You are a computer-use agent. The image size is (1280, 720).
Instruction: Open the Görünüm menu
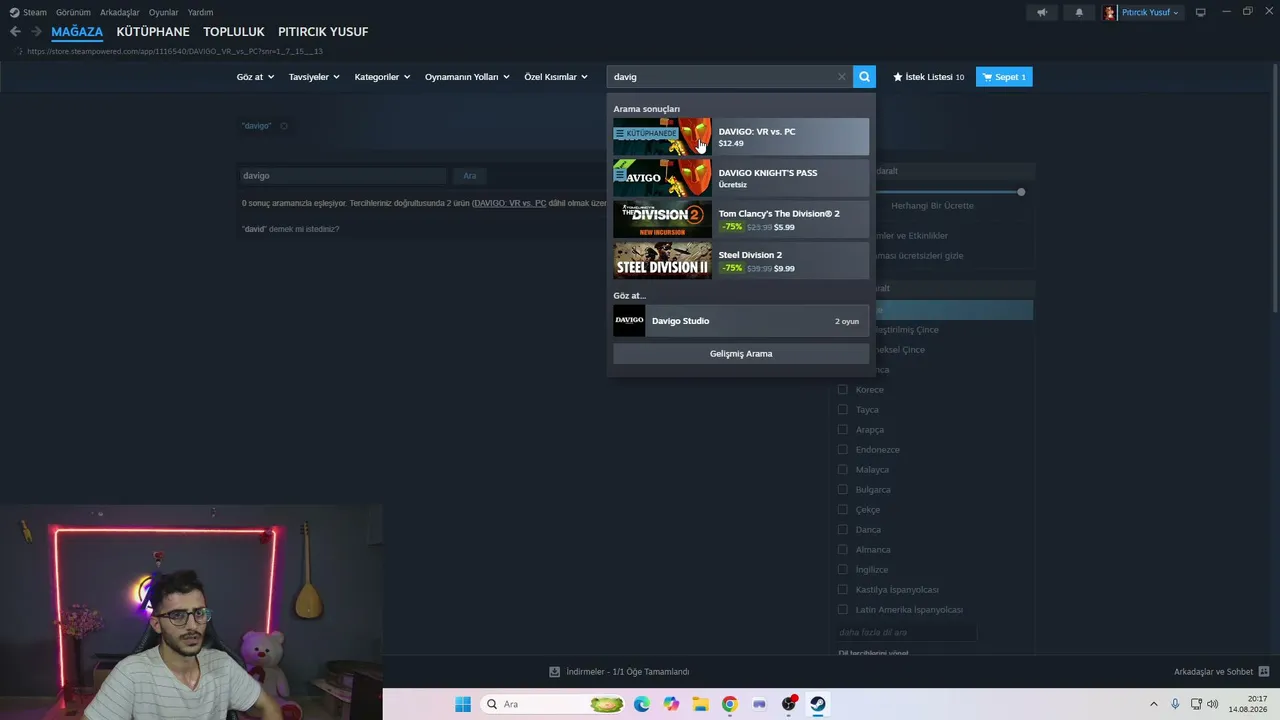[x=73, y=12]
